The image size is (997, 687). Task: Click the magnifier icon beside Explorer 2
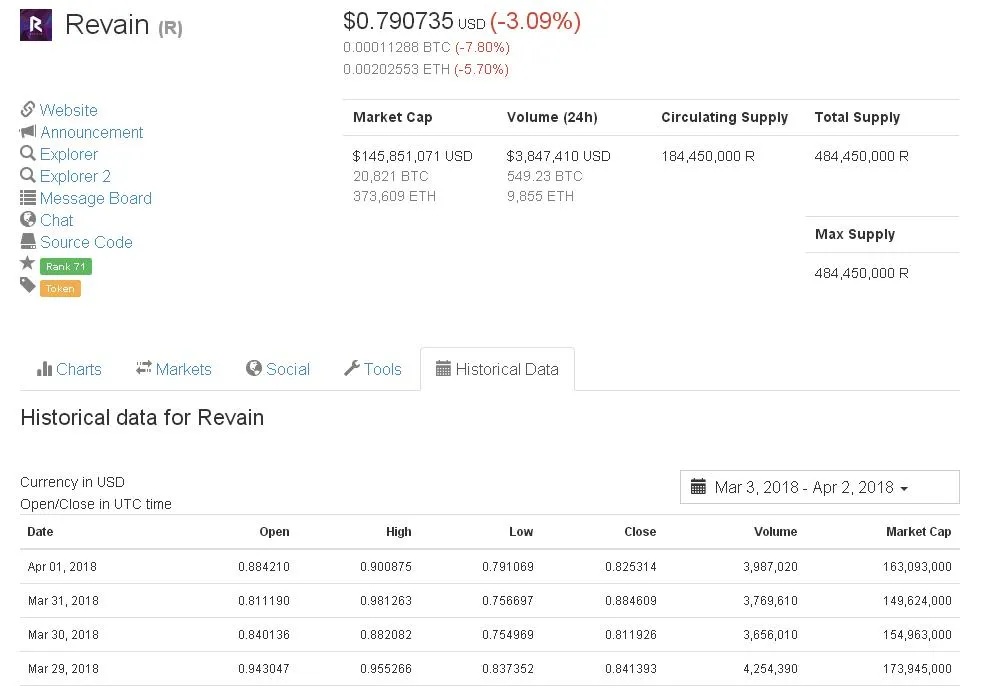tap(27, 175)
